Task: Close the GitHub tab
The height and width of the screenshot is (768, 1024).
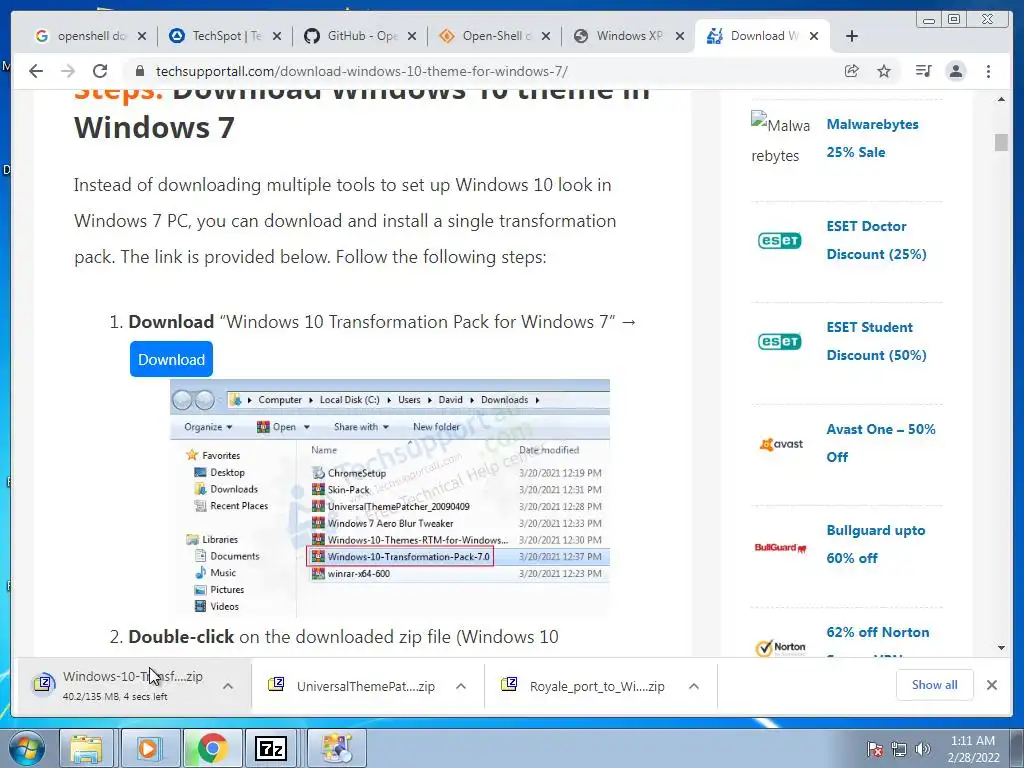Action: (412, 37)
